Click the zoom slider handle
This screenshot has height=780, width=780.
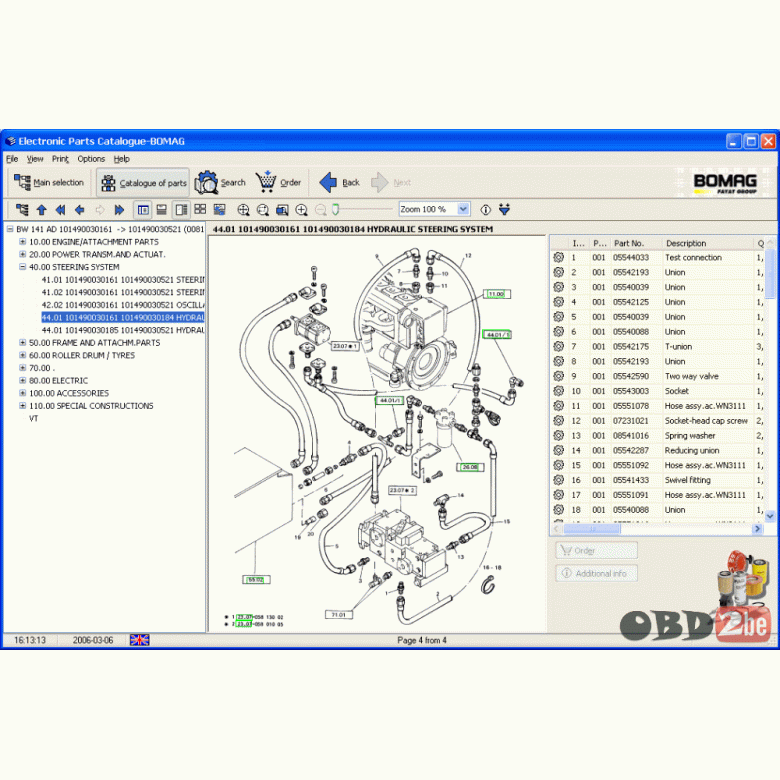(335, 209)
